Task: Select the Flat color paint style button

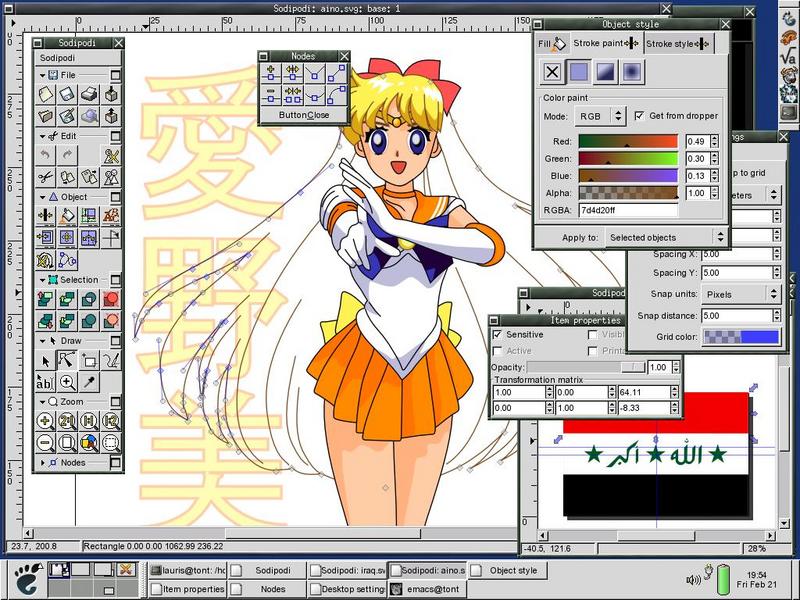Action: point(579,72)
